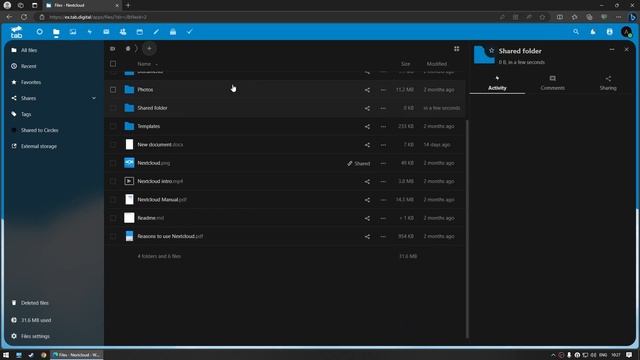Open the Dashboard app icon
This screenshot has height=360, width=640.
point(40,31)
